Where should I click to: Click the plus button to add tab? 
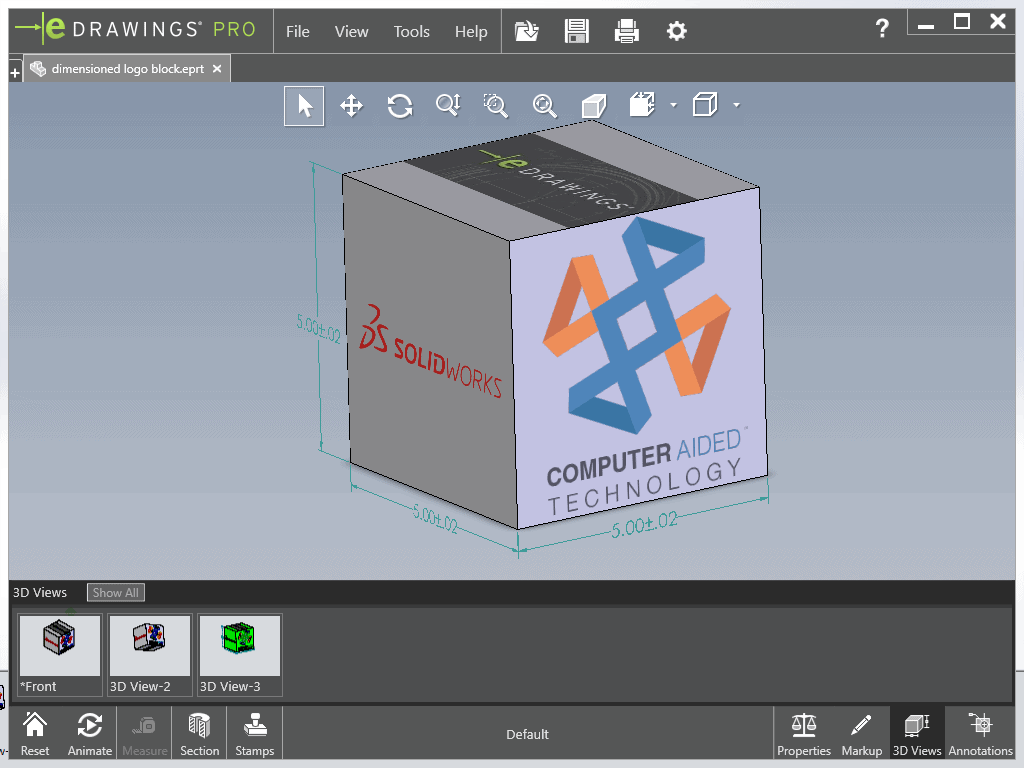15,73
